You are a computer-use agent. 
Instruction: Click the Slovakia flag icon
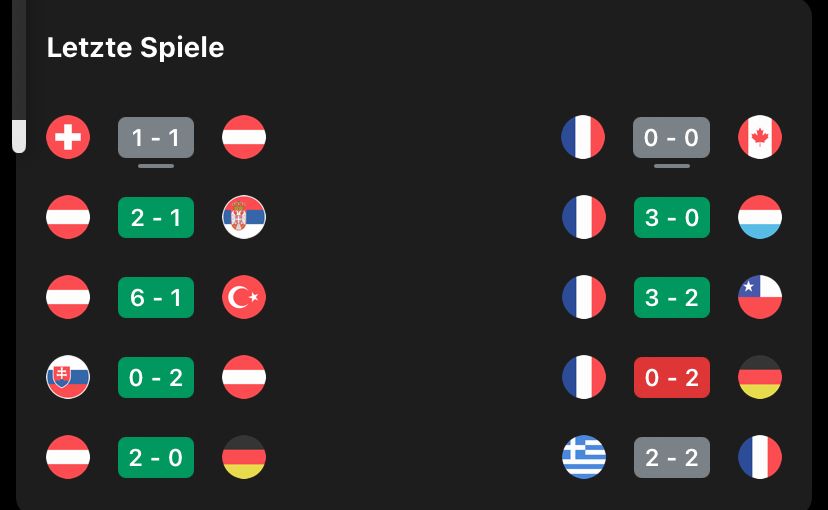(x=68, y=377)
